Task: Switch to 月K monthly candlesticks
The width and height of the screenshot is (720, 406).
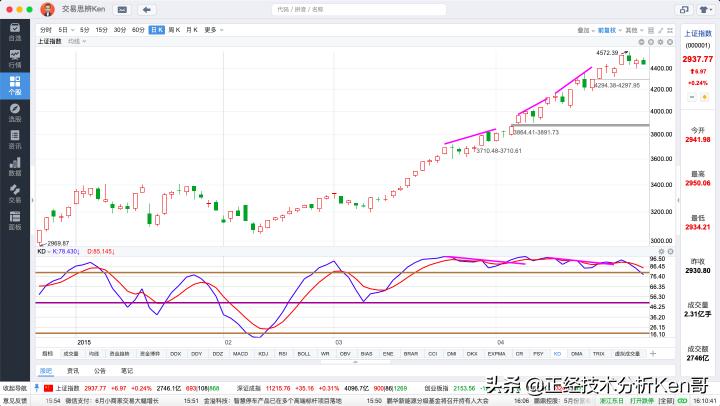Action: coord(192,30)
